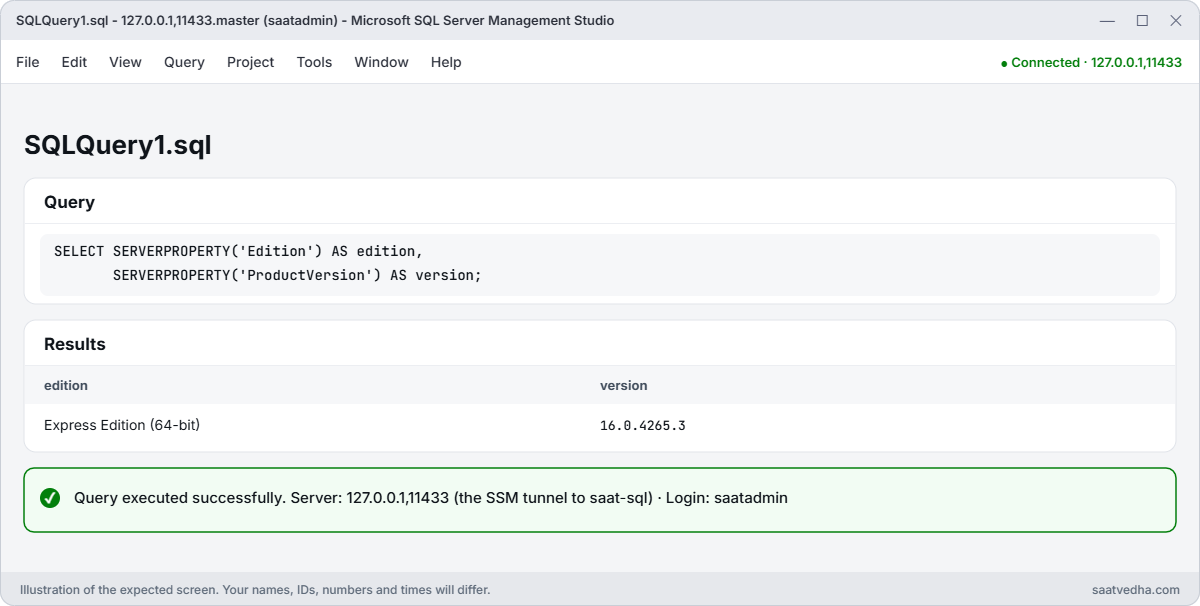The height and width of the screenshot is (606, 1200).
Task: Click the Connected 127.0.0.1,11433 status
Action: (x=1091, y=62)
